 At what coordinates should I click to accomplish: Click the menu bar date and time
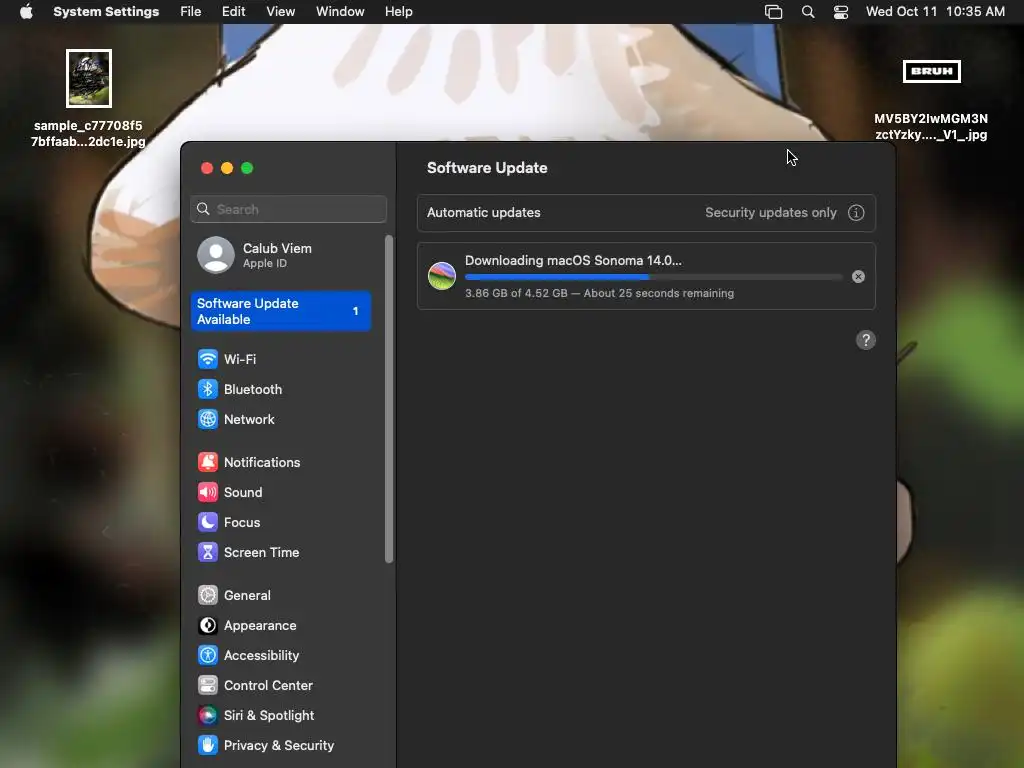(x=935, y=12)
